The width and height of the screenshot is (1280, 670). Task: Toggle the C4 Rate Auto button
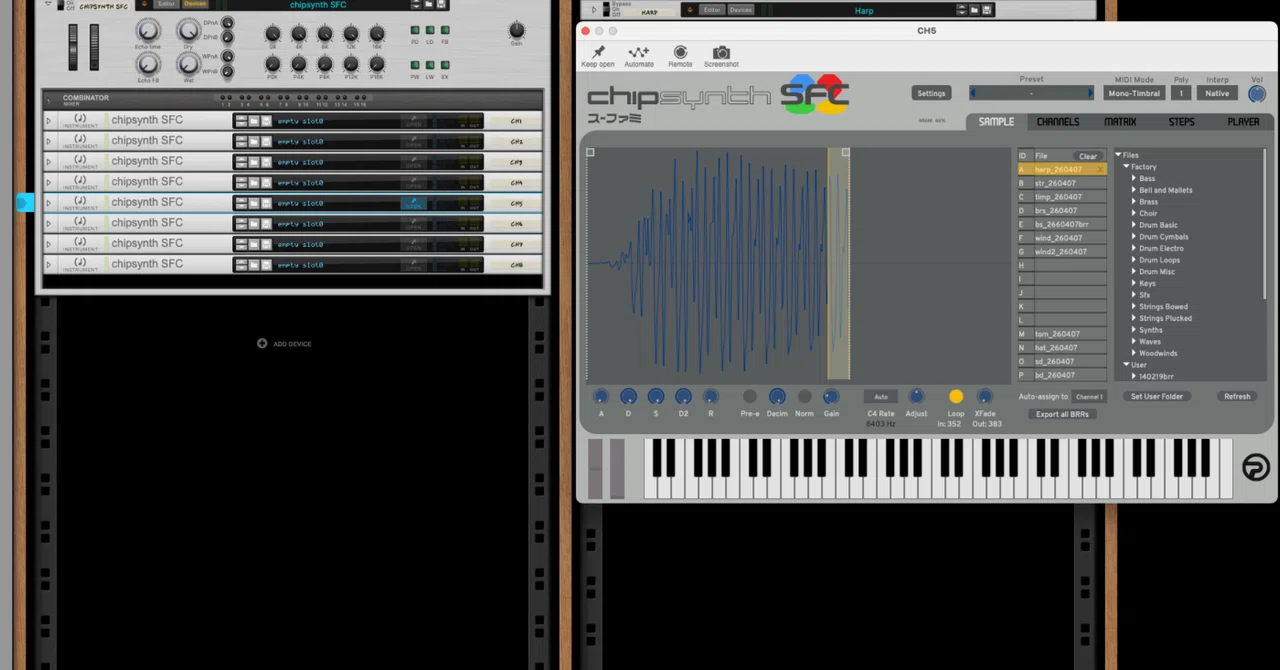point(881,397)
